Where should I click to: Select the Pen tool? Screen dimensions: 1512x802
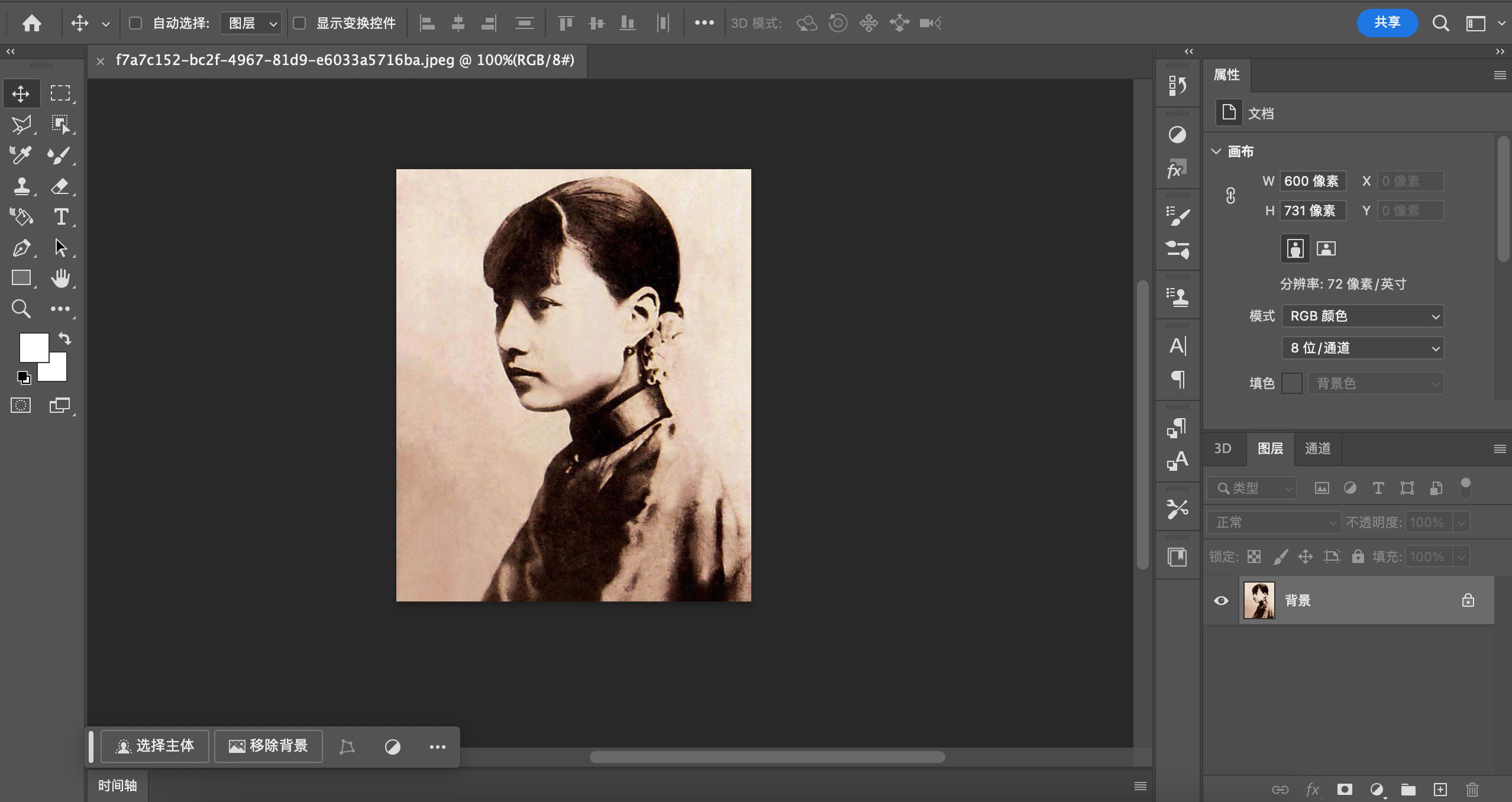(x=21, y=248)
